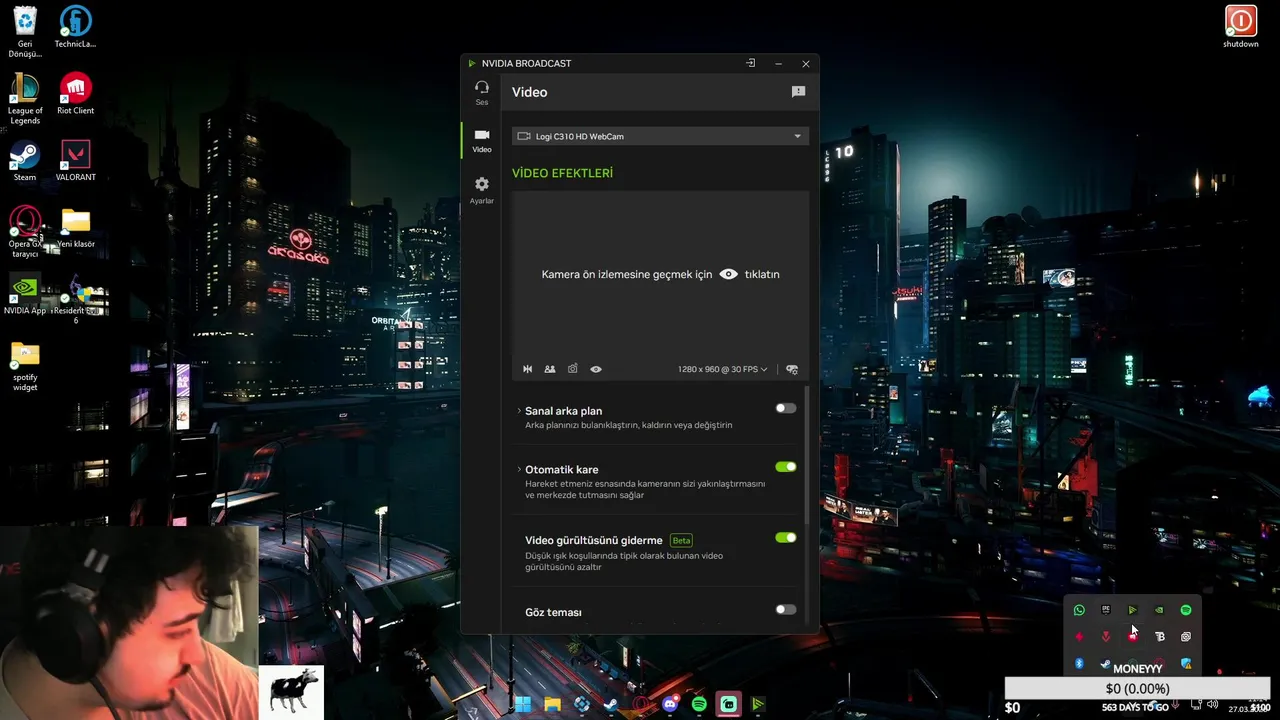Screen dimensions: 1280x720
Task: Select the Video section in sidebar
Action: tap(482, 140)
